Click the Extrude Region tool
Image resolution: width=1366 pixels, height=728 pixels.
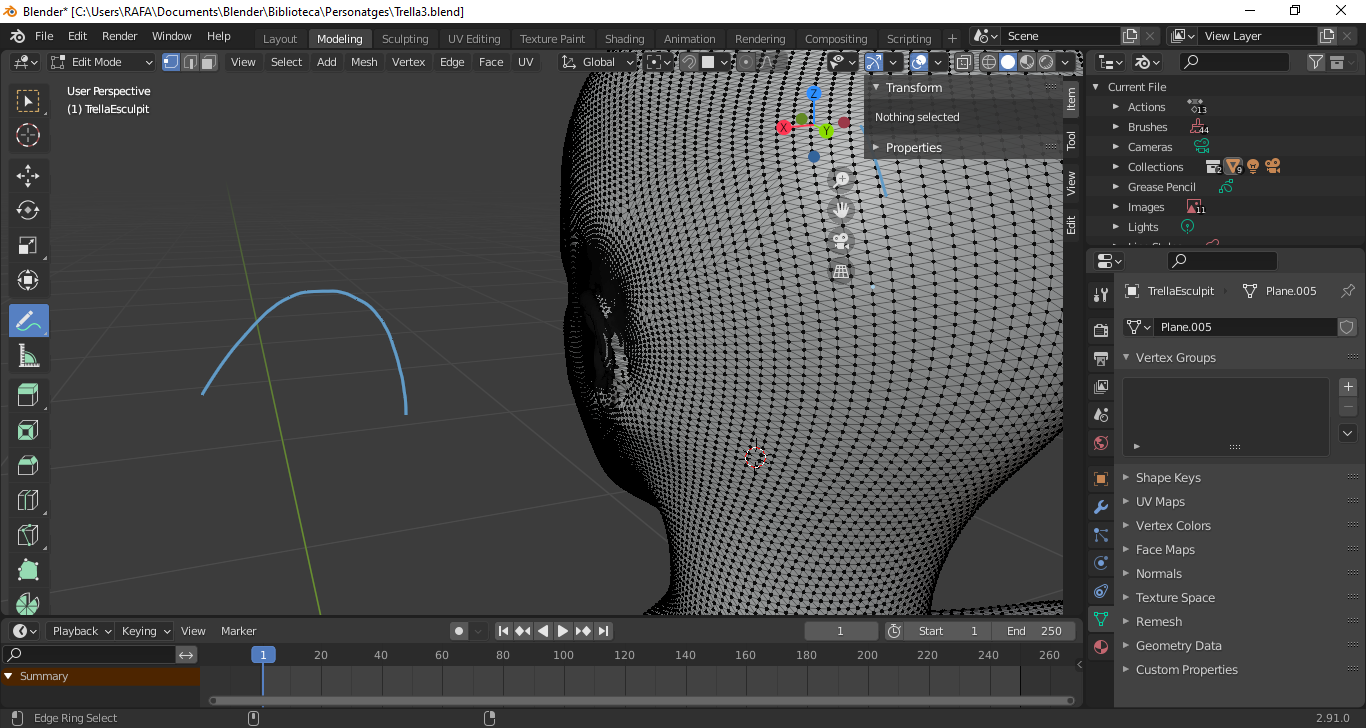[x=28, y=394]
